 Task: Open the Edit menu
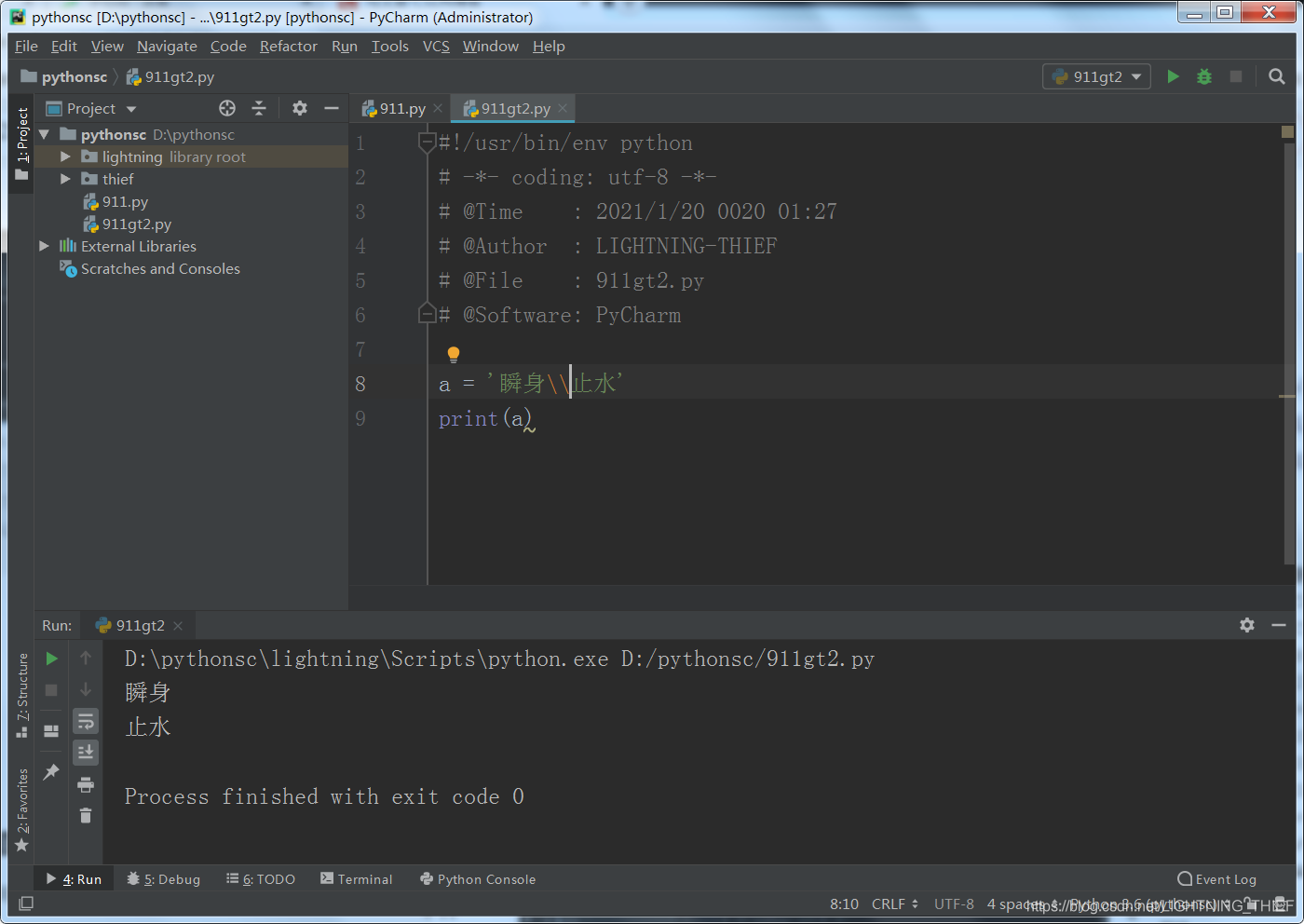pos(63,46)
